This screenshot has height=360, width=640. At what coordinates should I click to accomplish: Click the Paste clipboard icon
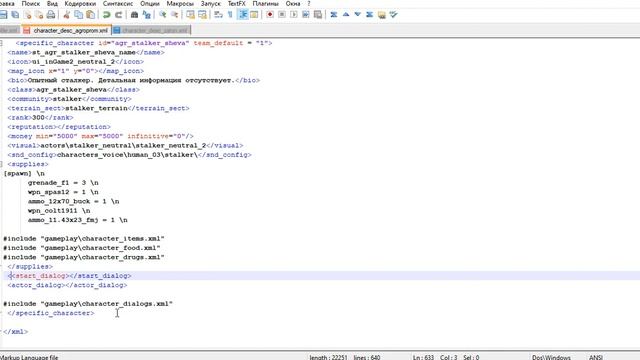click(91, 15)
